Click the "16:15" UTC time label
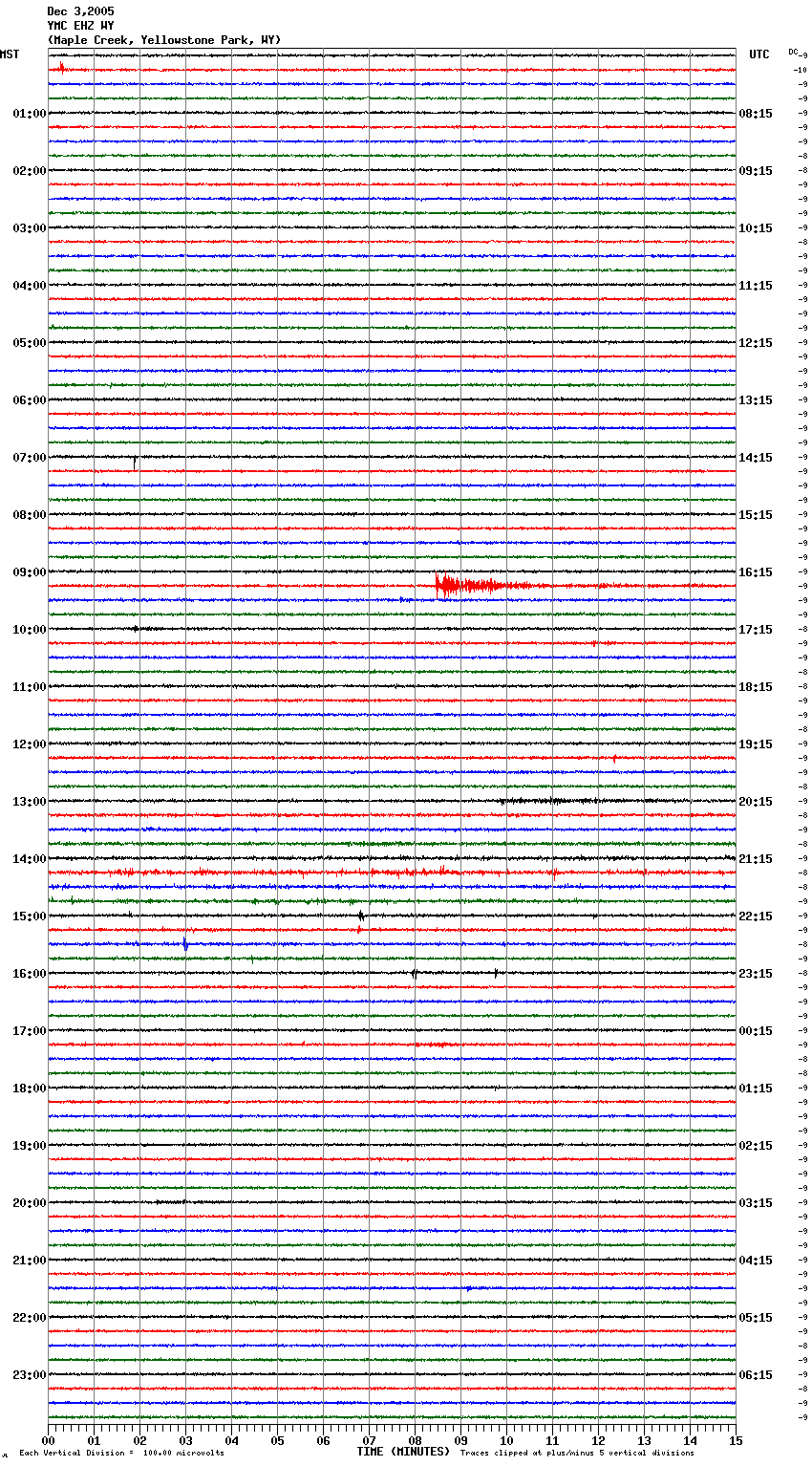This screenshot has height=1466, width=812. point(756,572)
